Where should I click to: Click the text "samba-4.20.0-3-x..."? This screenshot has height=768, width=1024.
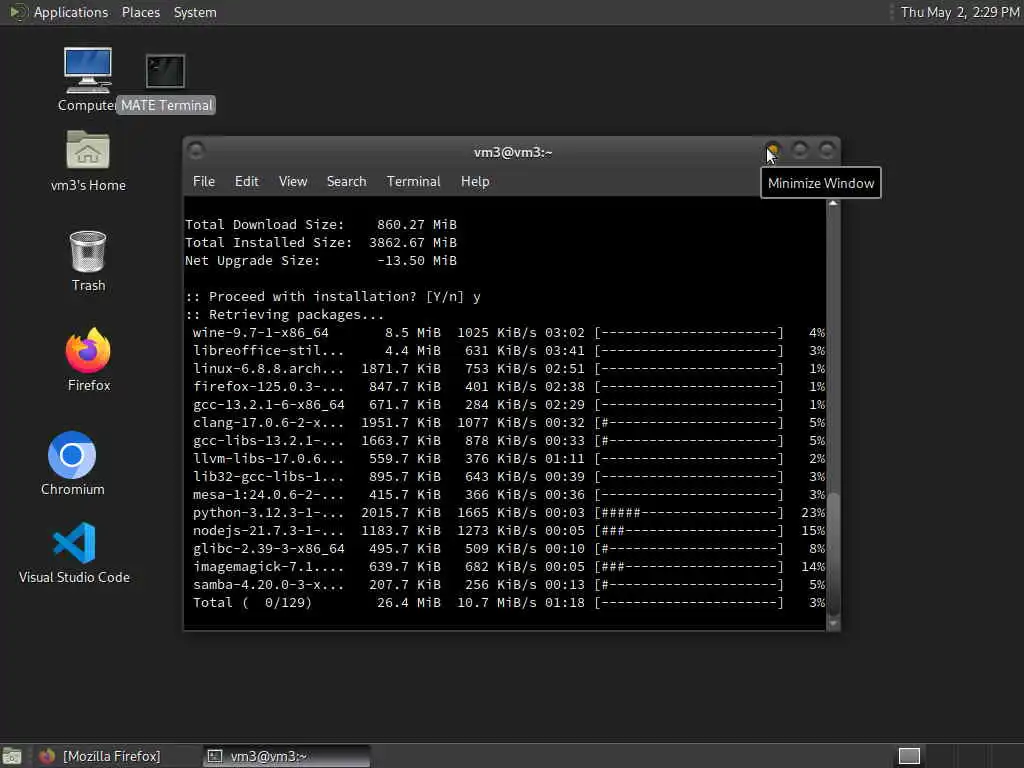tap(268, 584)
